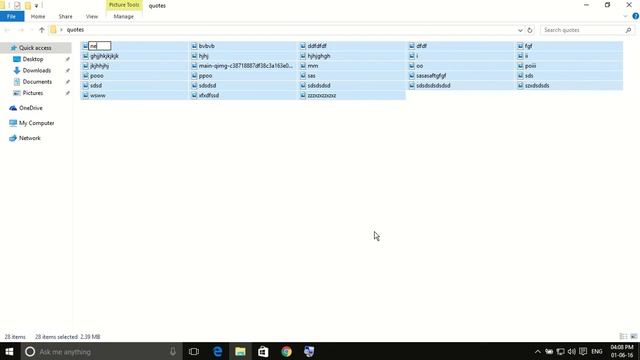Switch to the large thumbnails view icon
Screen dimensions: 640x360
[634, 336]
